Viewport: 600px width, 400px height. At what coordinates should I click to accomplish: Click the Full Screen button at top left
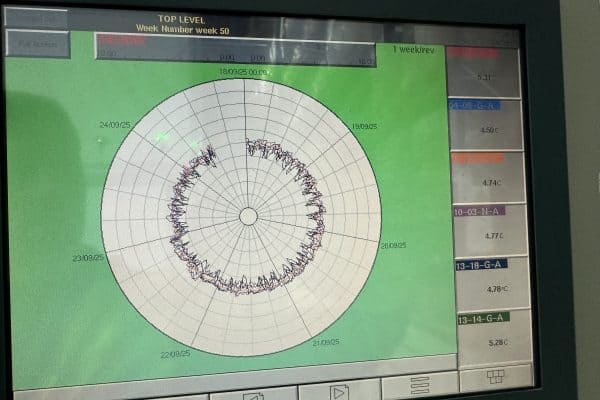pyautogui.click(x=37, y=44)
